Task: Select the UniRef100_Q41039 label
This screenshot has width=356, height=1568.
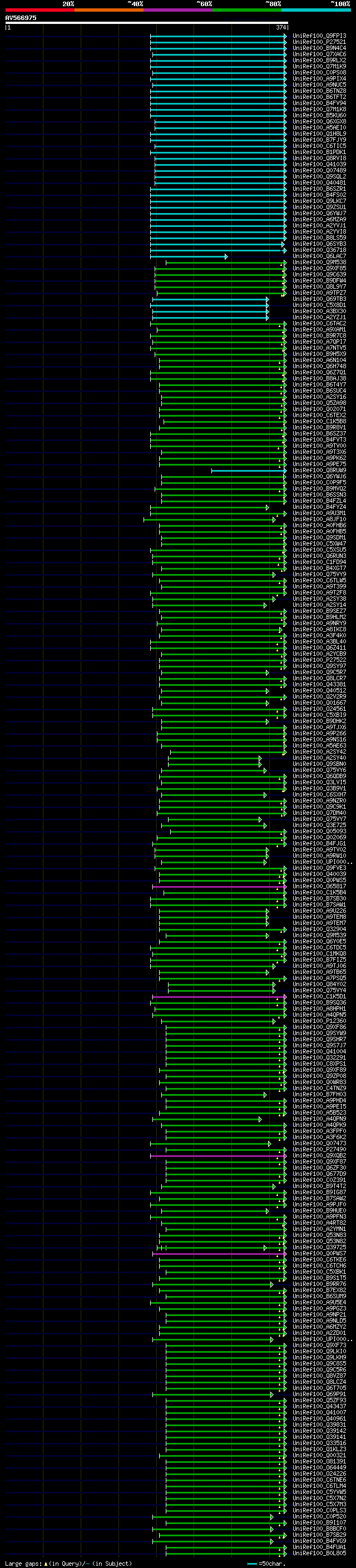Action: tap(319, 164)
